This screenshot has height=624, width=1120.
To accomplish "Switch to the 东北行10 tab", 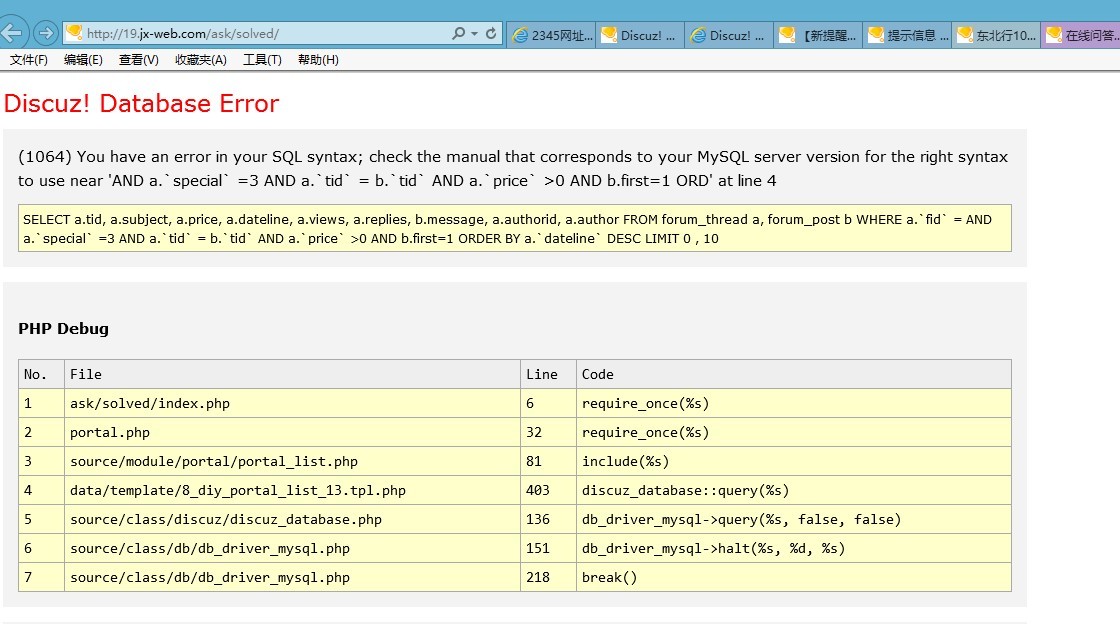I will pos(997,35).
